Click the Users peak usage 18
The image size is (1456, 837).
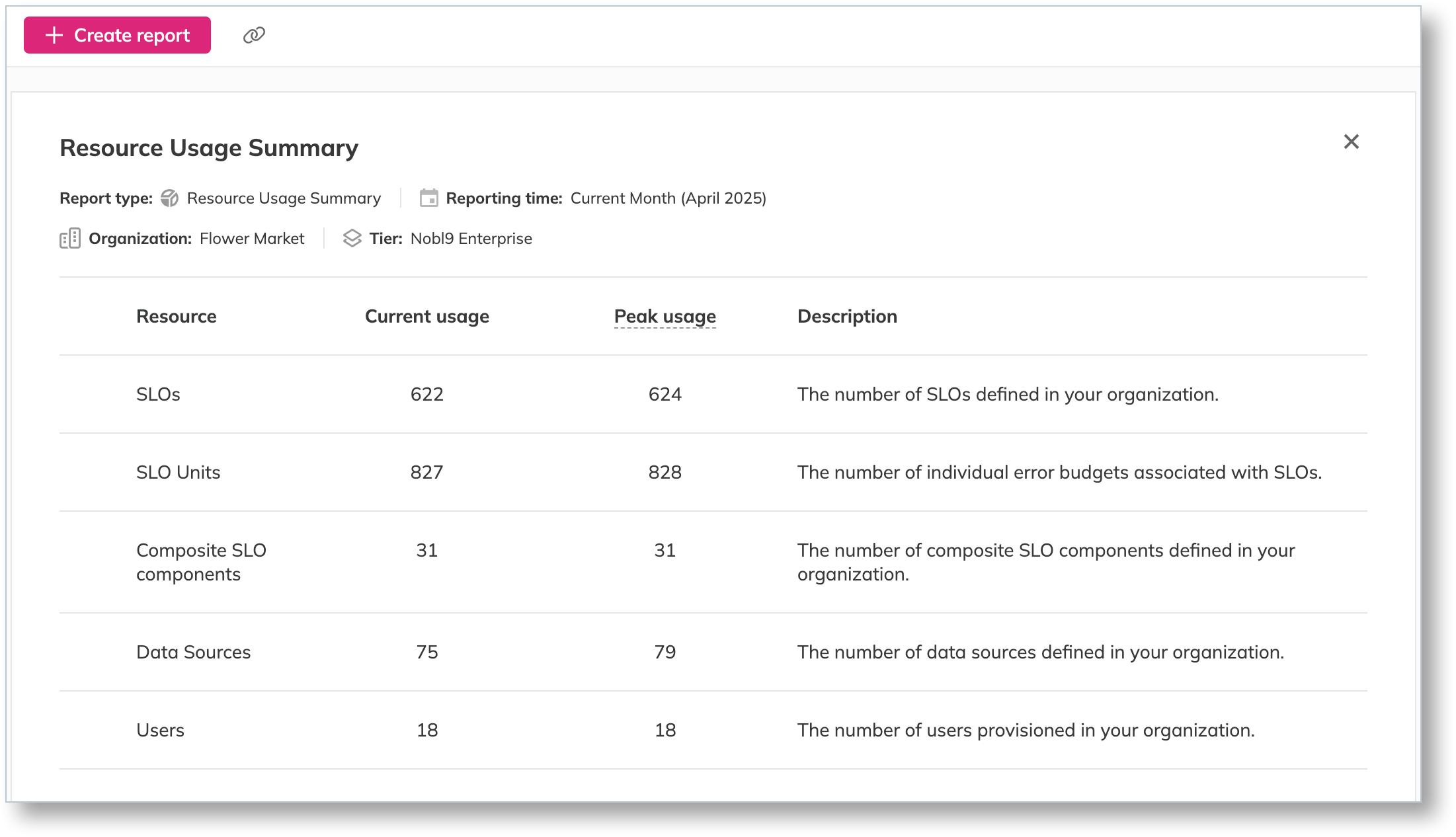[x=665, y=731]
